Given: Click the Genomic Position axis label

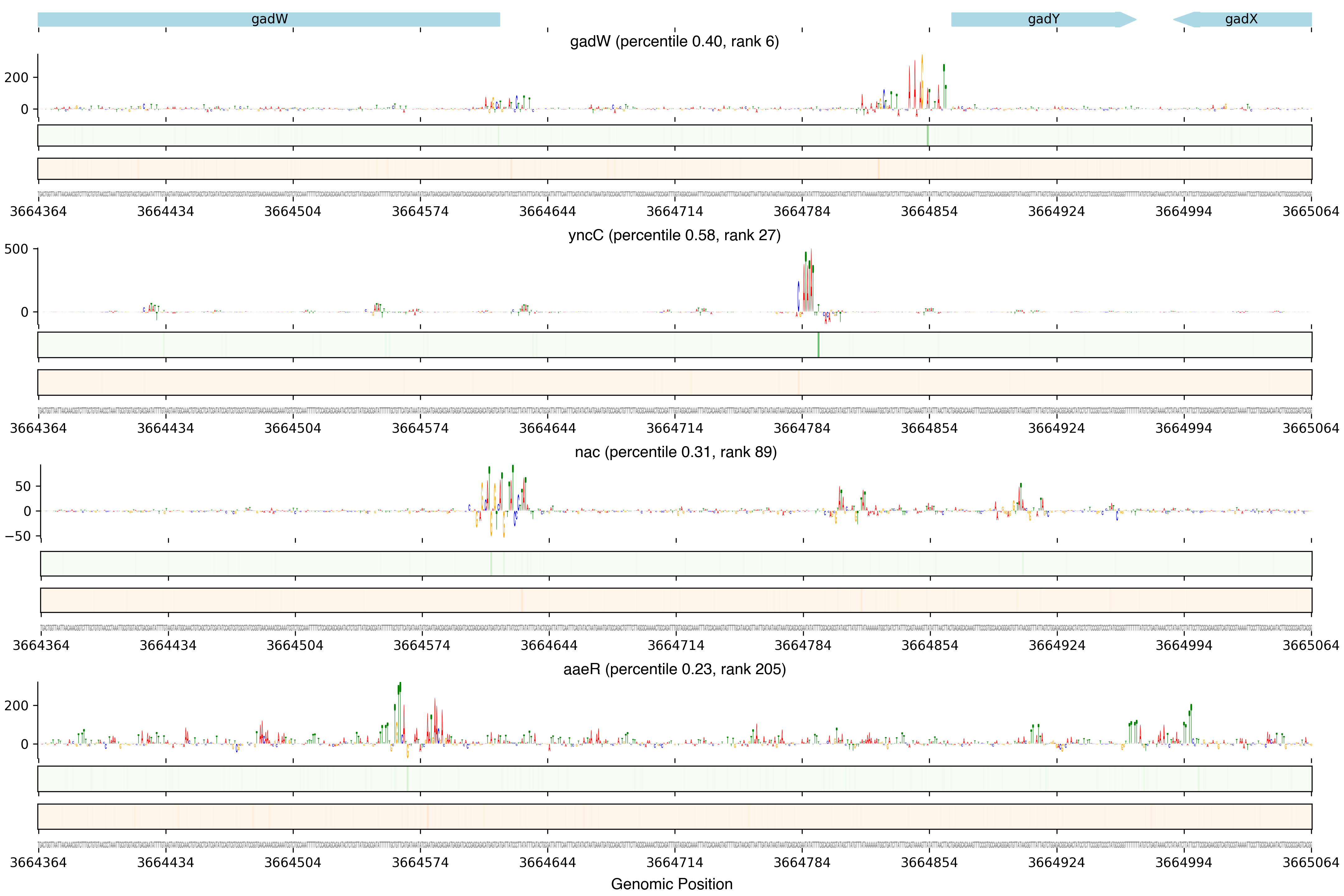Looking at the screenshot, I should click(671, 884).
